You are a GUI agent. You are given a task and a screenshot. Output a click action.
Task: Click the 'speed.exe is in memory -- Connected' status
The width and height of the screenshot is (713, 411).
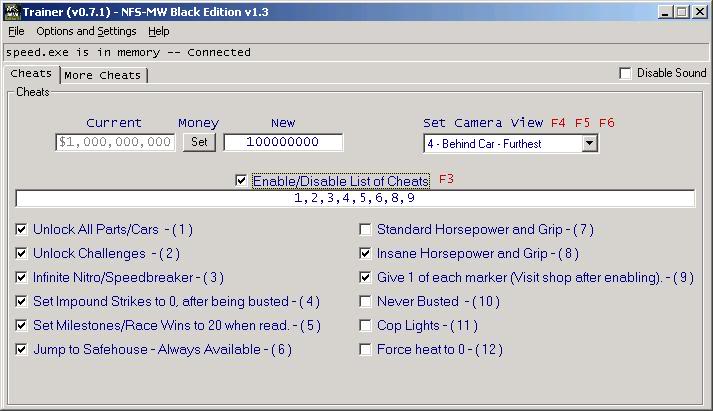point(128,53)
